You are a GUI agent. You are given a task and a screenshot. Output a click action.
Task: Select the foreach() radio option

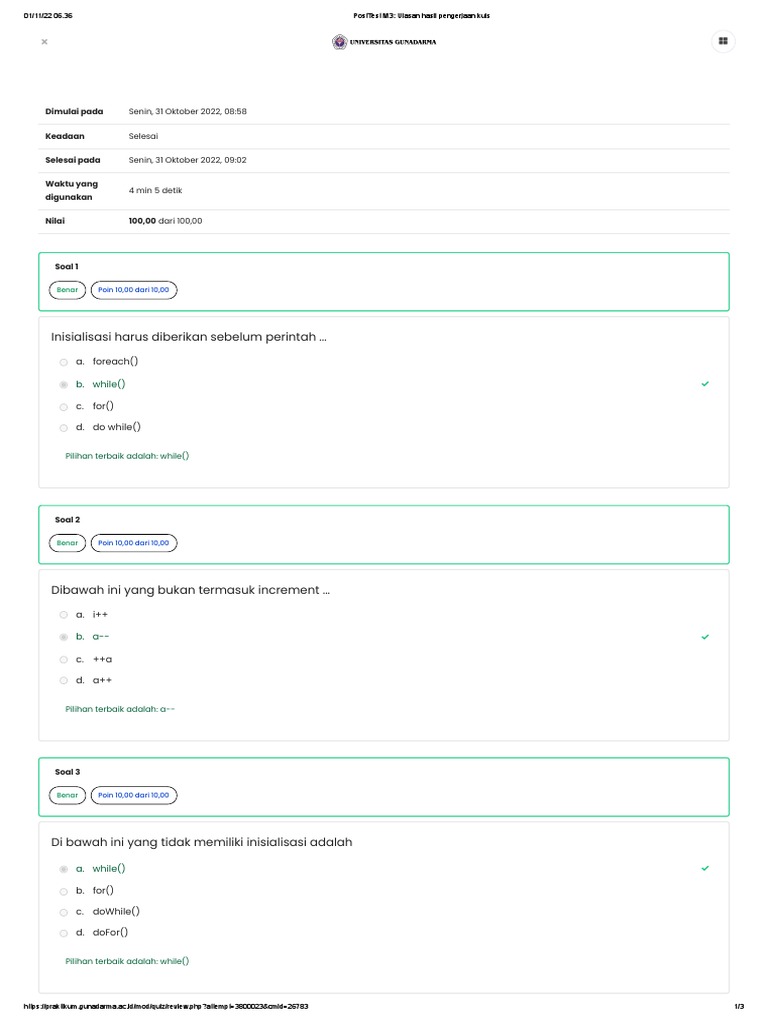coord(64,362)
